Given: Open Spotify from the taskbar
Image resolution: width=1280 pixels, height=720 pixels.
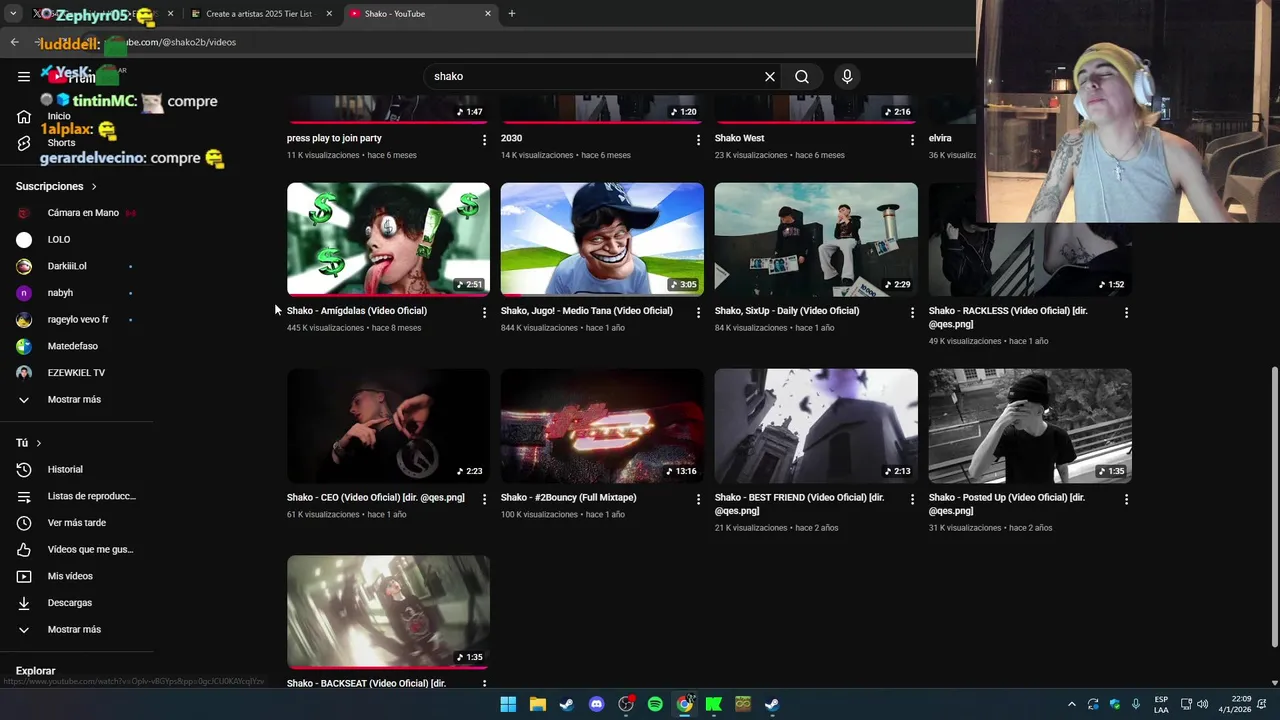Looking at the screenshot, I should (x=655, y=704).
